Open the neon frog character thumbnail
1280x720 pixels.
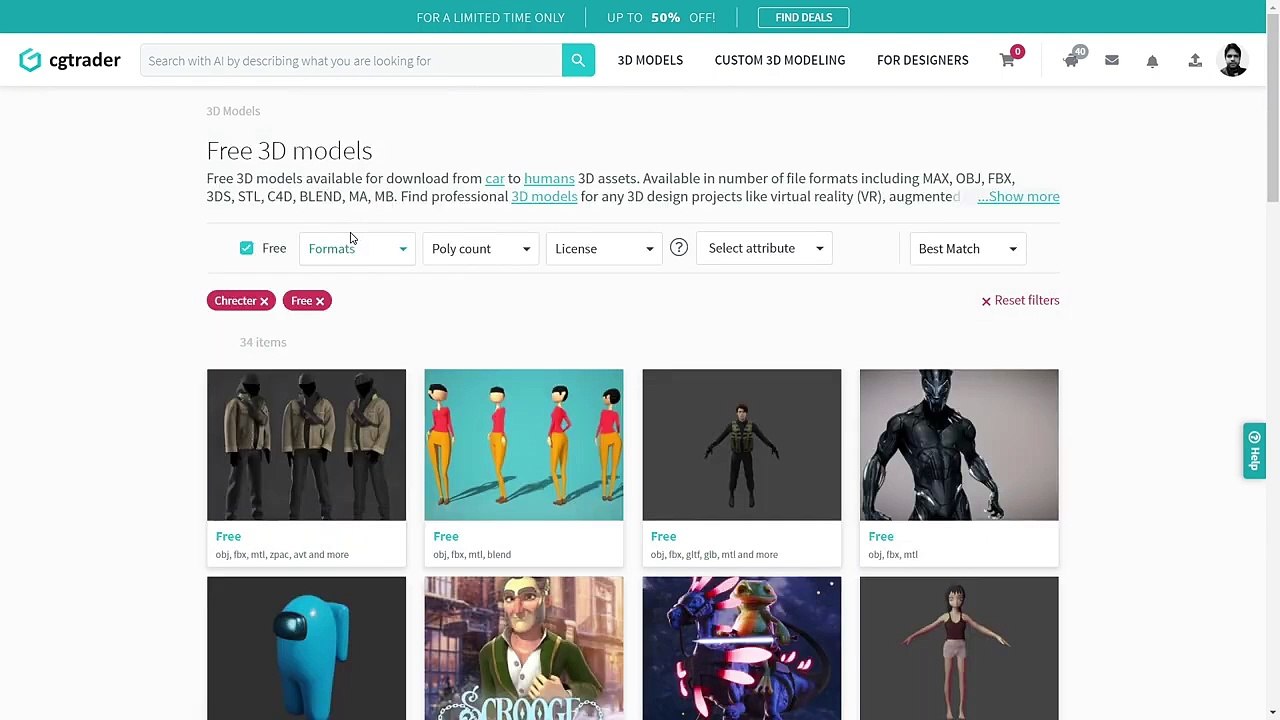pos(742,648)
